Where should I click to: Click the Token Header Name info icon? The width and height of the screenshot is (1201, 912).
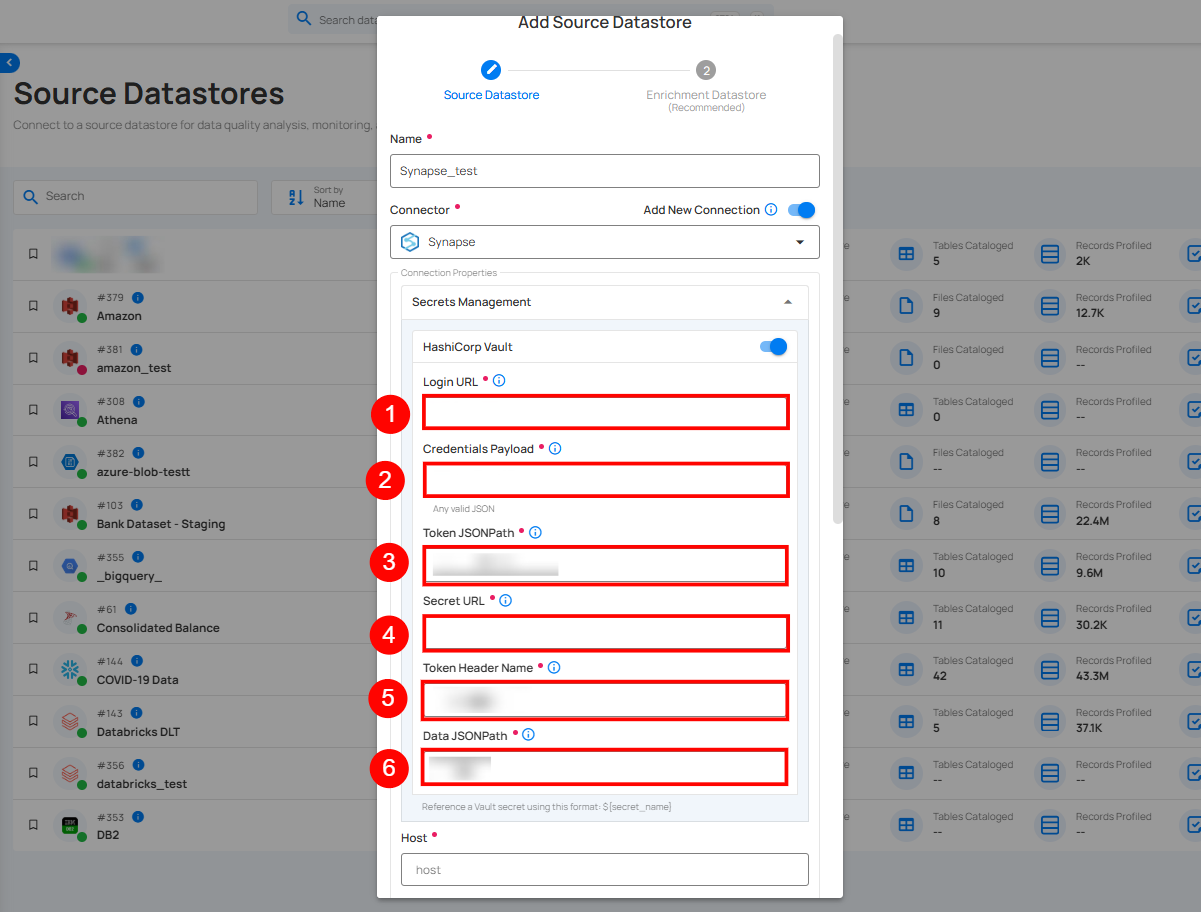554,668
